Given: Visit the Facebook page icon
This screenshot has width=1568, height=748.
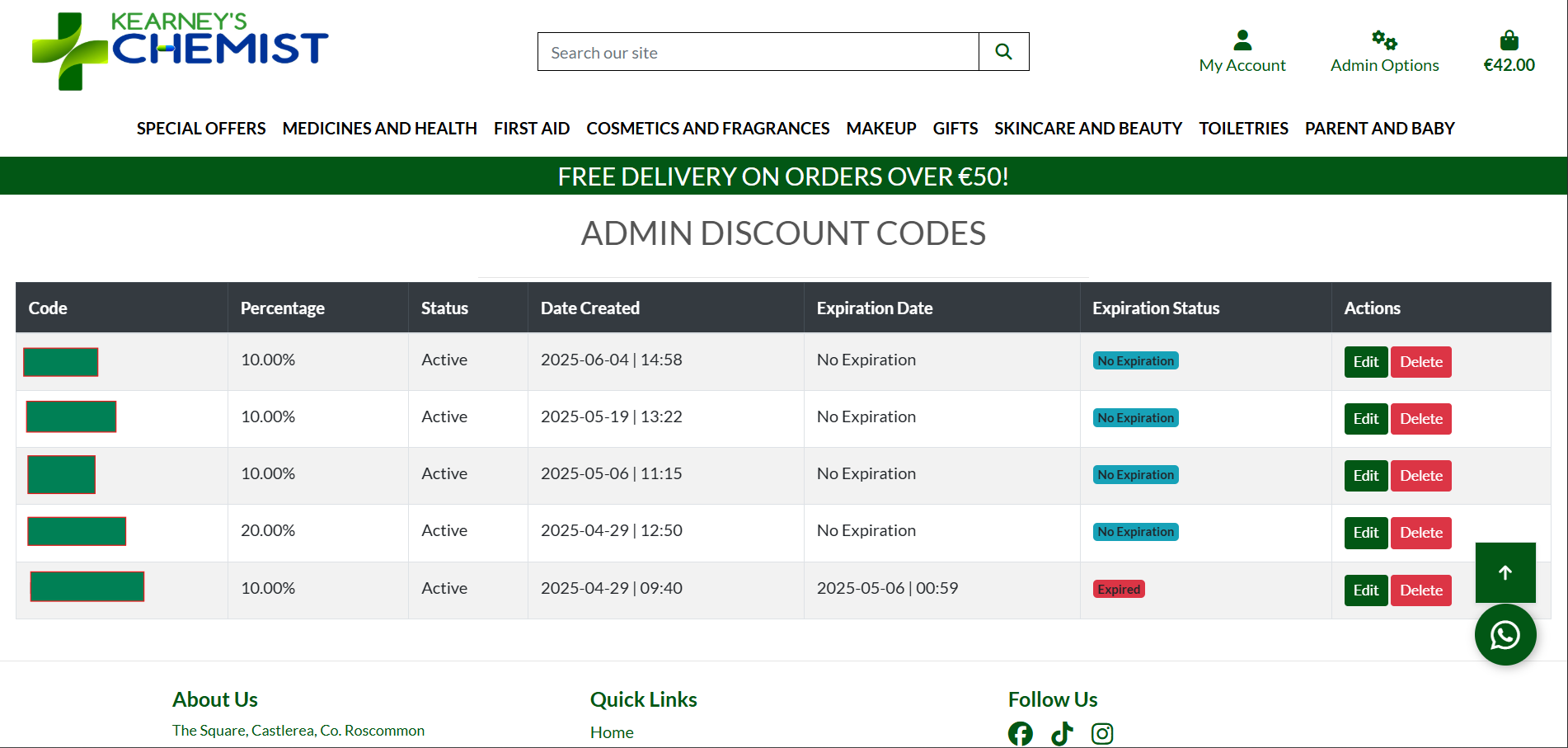Looking at the screenshot, I should (x=1020, y=733).
